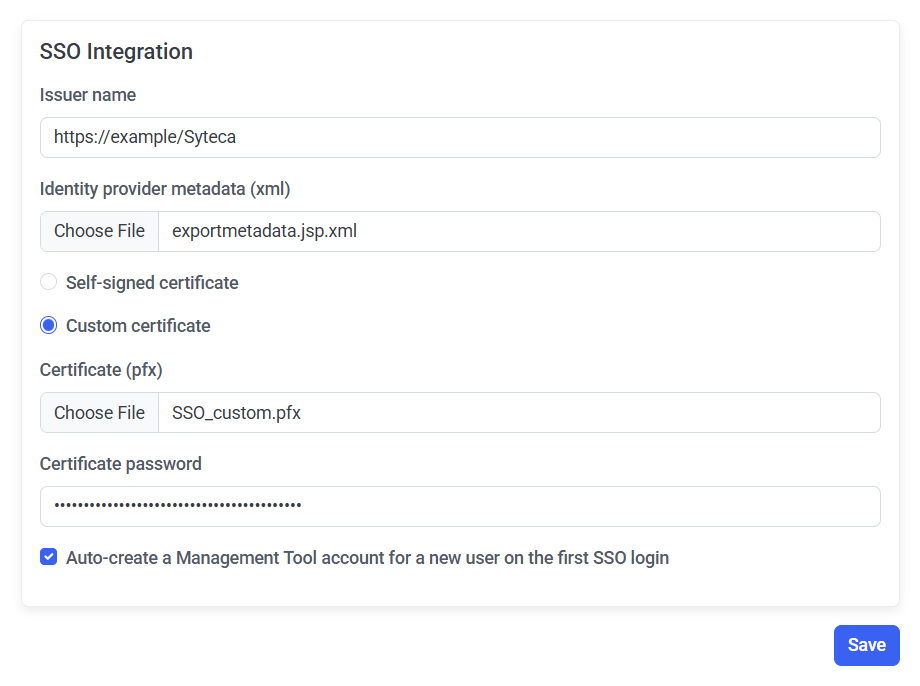Click the SSO_custom.pfx file name
The image size is (920, 686).
pos(237,413)
